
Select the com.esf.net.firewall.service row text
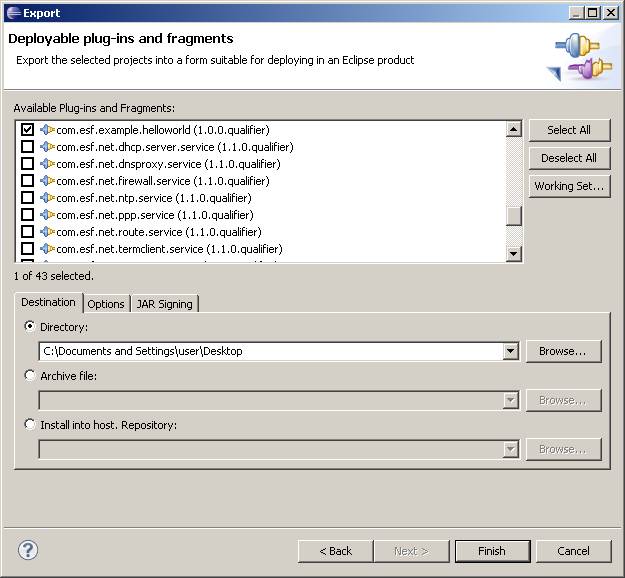point(163,181)
